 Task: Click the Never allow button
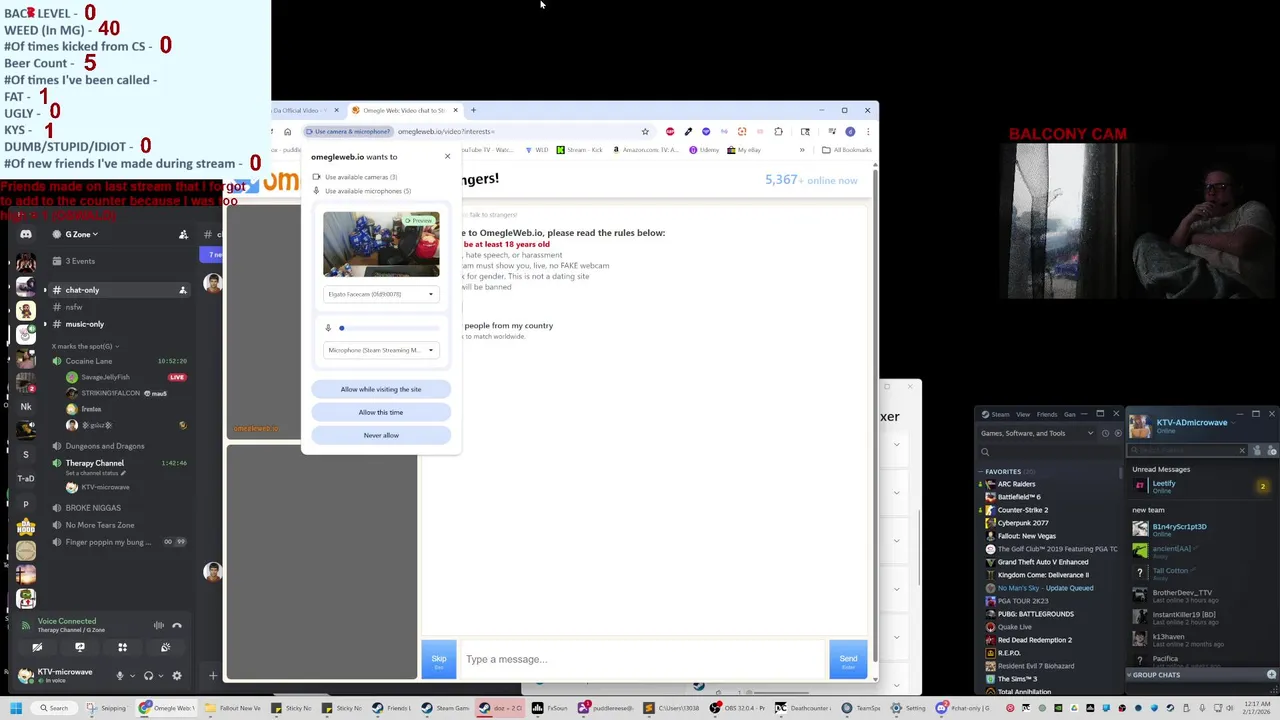381,435
